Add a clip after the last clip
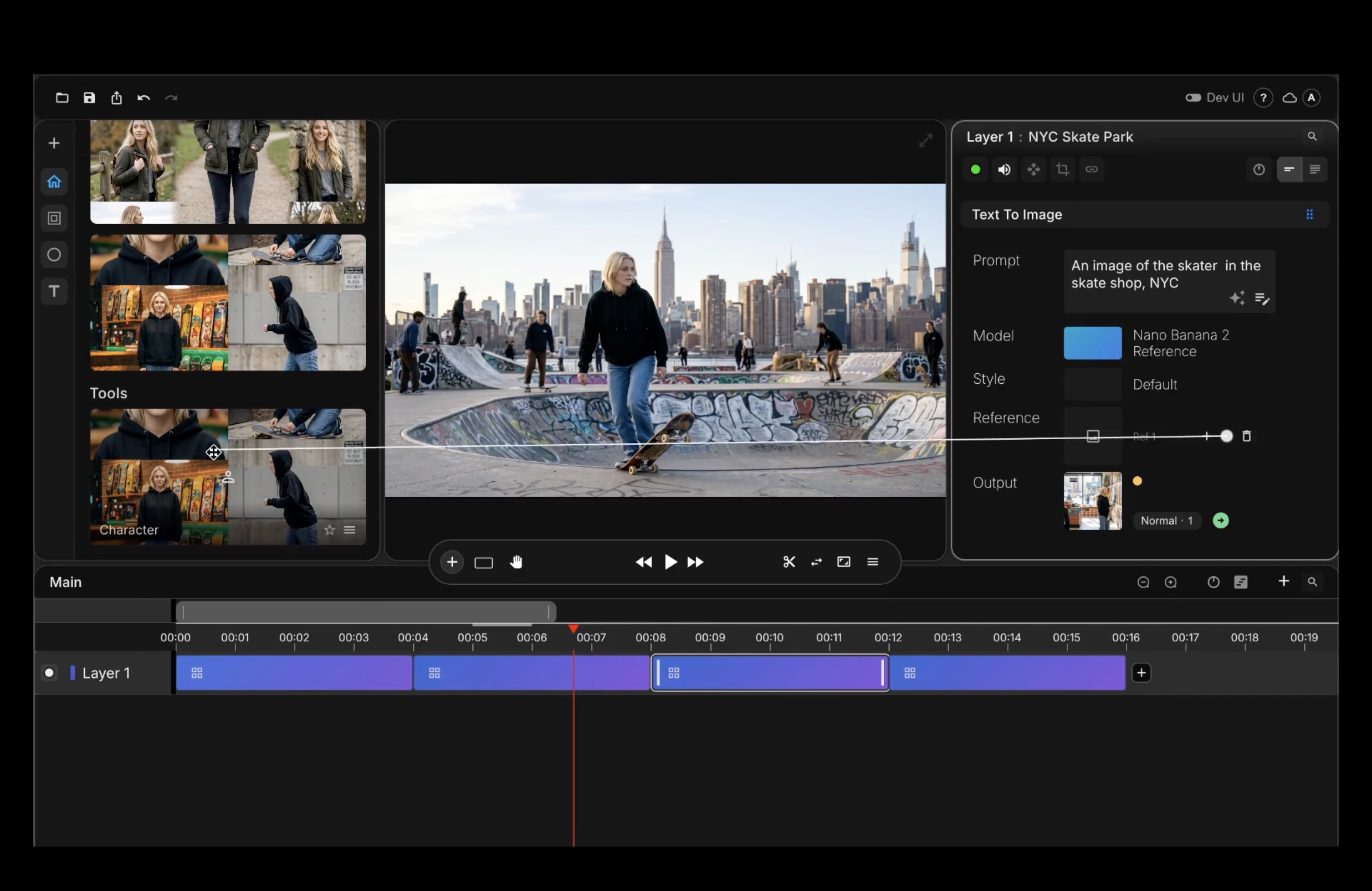The image size is (1372, 891). click(1141, 673)
